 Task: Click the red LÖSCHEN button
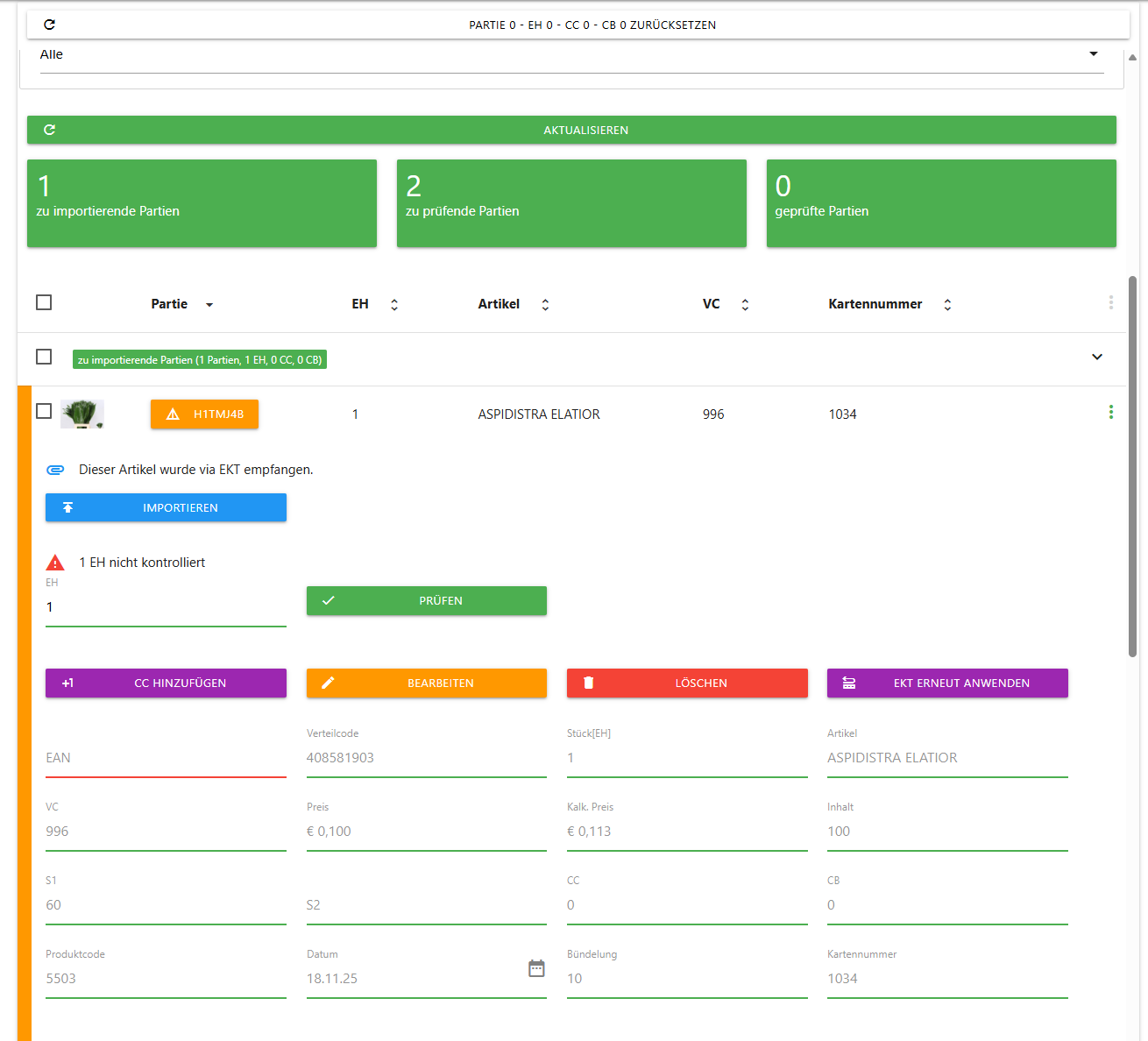[x=687, y=683]
